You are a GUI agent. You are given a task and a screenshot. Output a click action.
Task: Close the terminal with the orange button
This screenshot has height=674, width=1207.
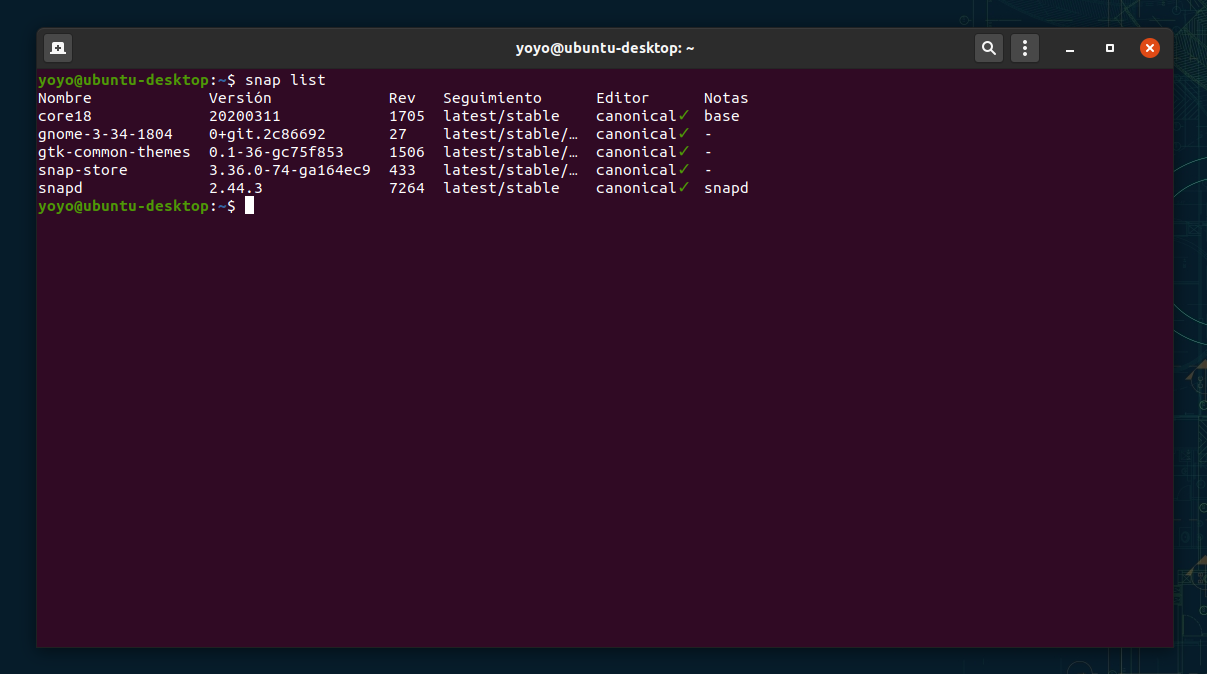[1150, 48]
